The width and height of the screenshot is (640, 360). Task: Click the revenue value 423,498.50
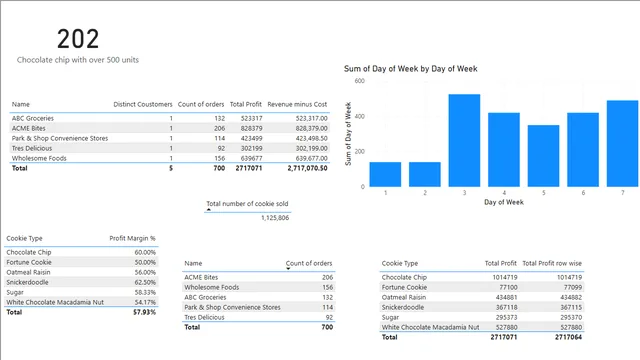click(311, 138)
